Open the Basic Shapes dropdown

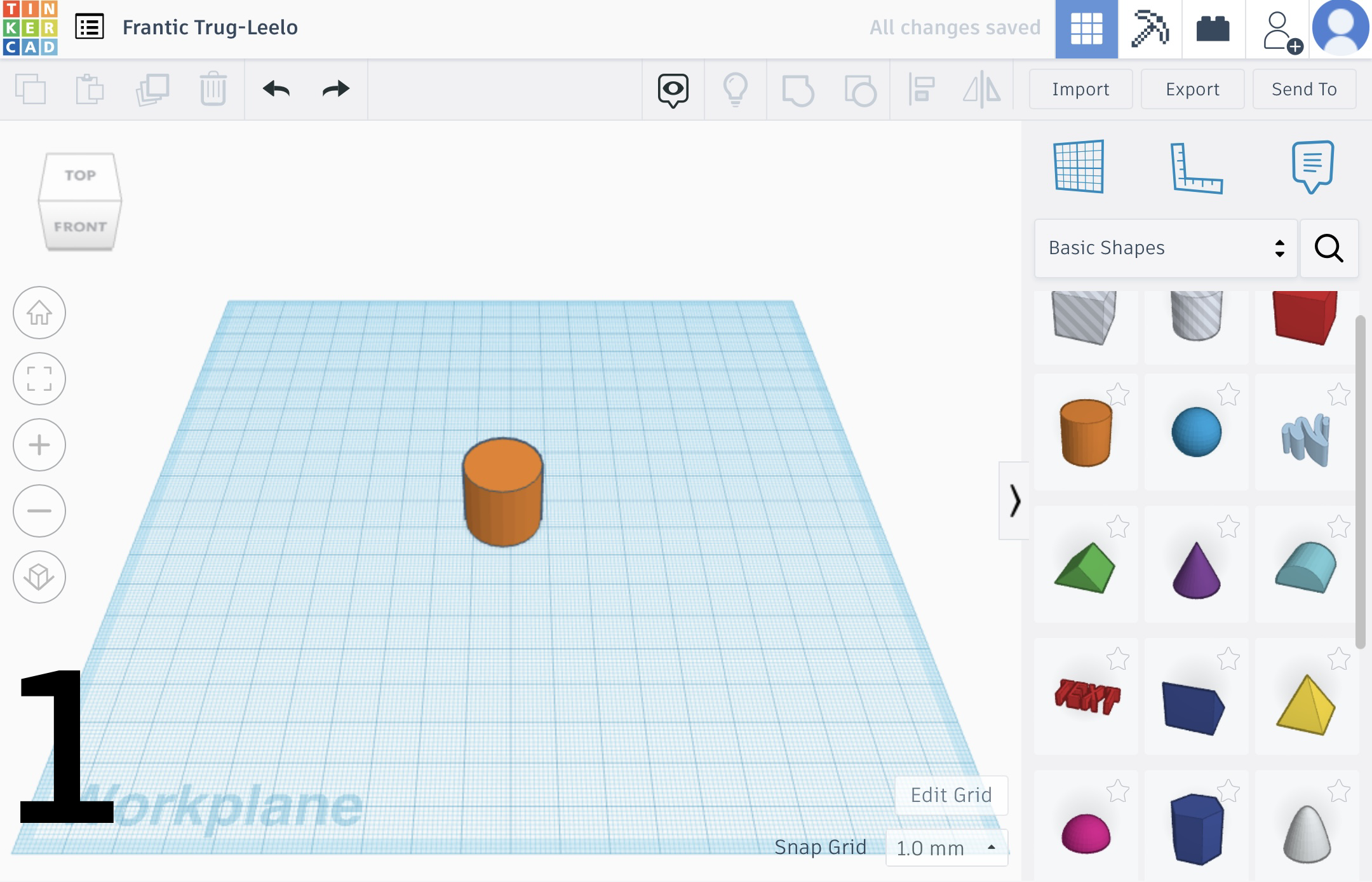pyautogui.click(x=1165, y=248)
